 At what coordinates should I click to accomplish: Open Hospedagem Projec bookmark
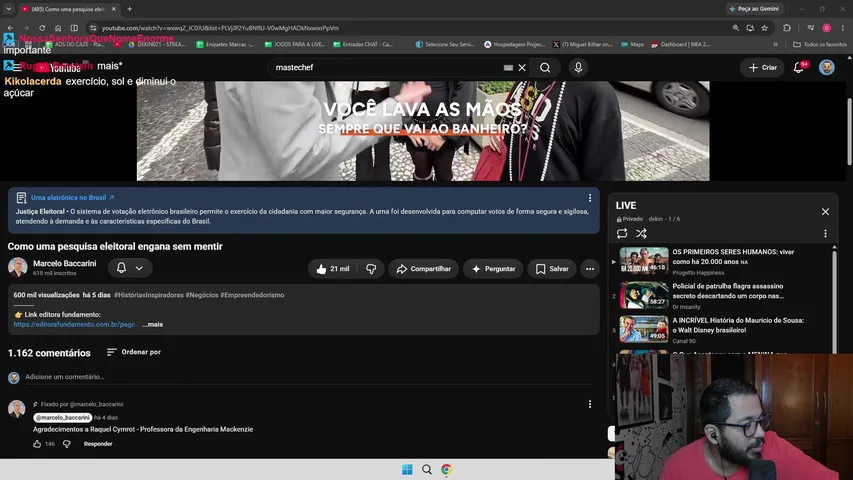[515, 44]
